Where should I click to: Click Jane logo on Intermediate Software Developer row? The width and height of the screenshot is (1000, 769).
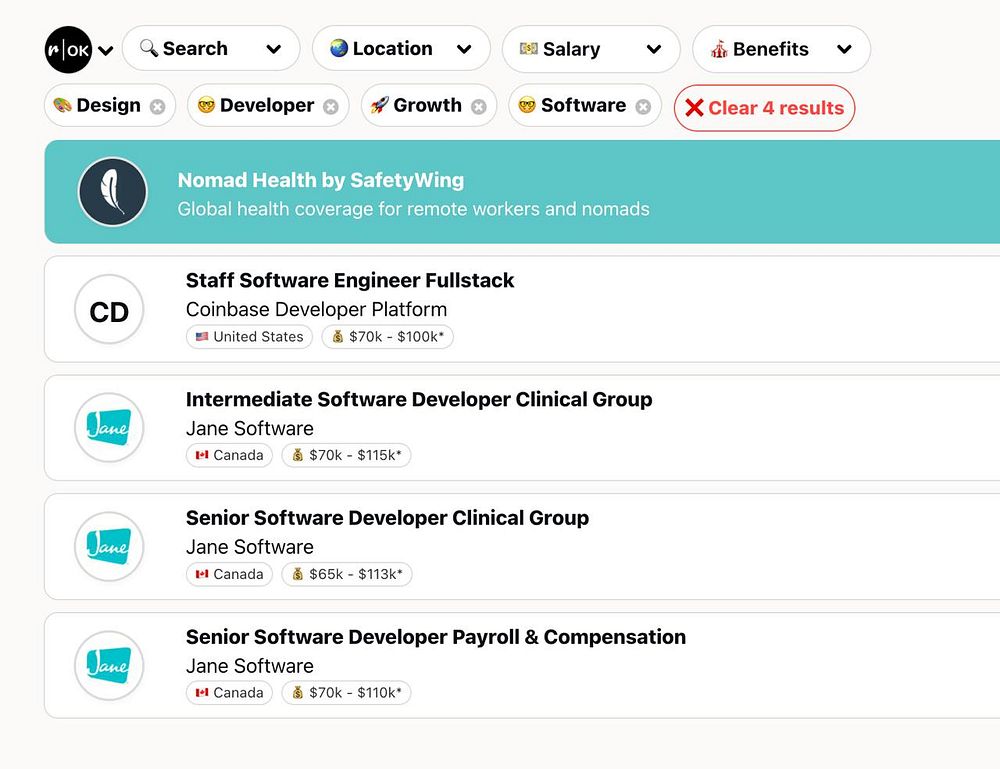[109, 428]
